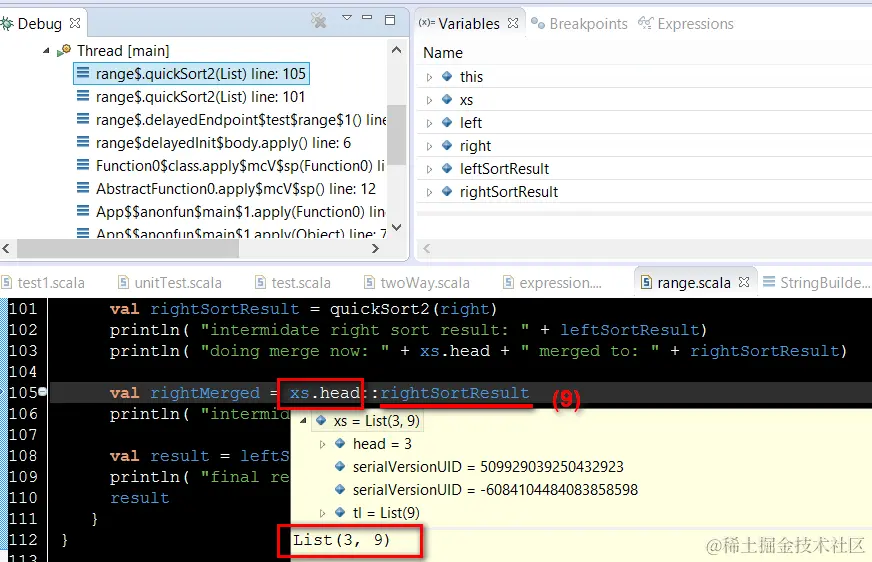Close the Debug view tab

click(75, 23)
